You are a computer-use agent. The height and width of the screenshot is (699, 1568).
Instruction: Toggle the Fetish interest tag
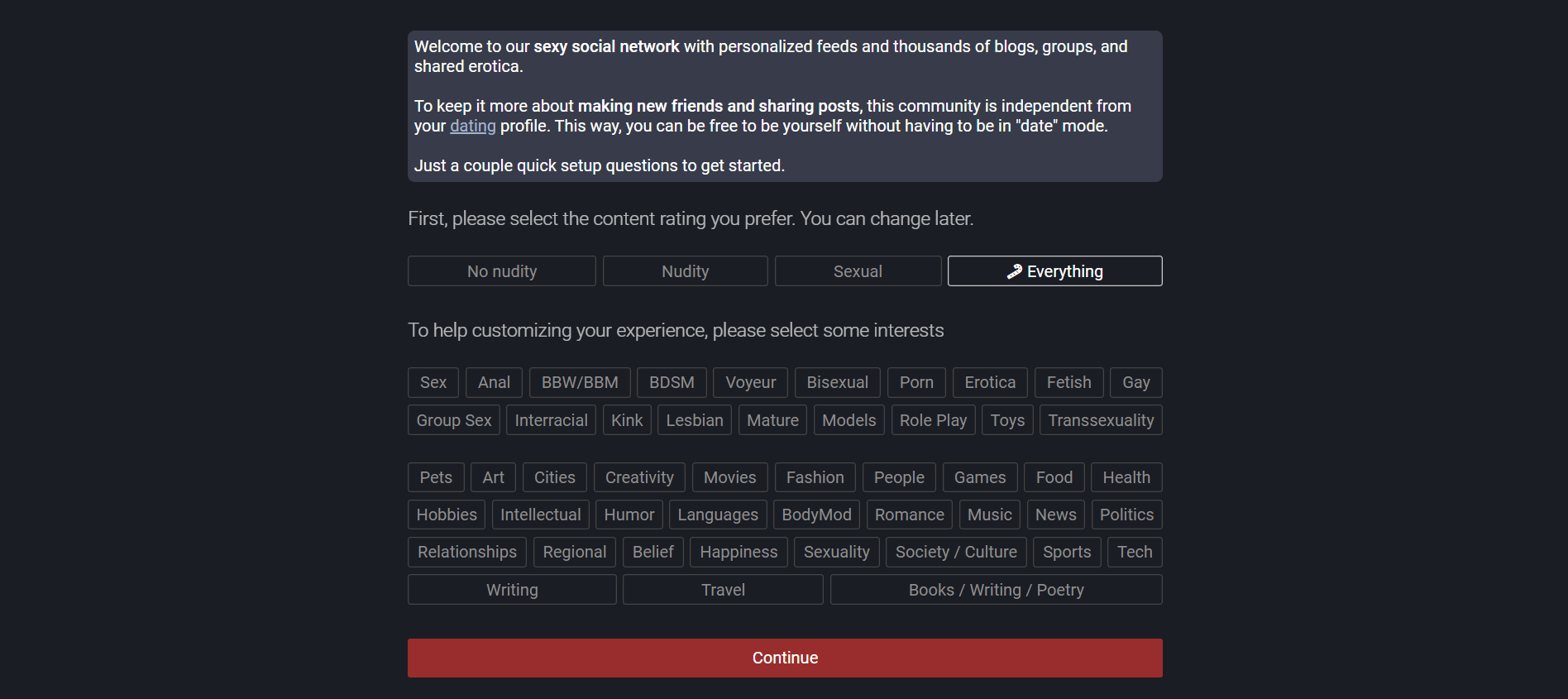(x=1068, y=382)
